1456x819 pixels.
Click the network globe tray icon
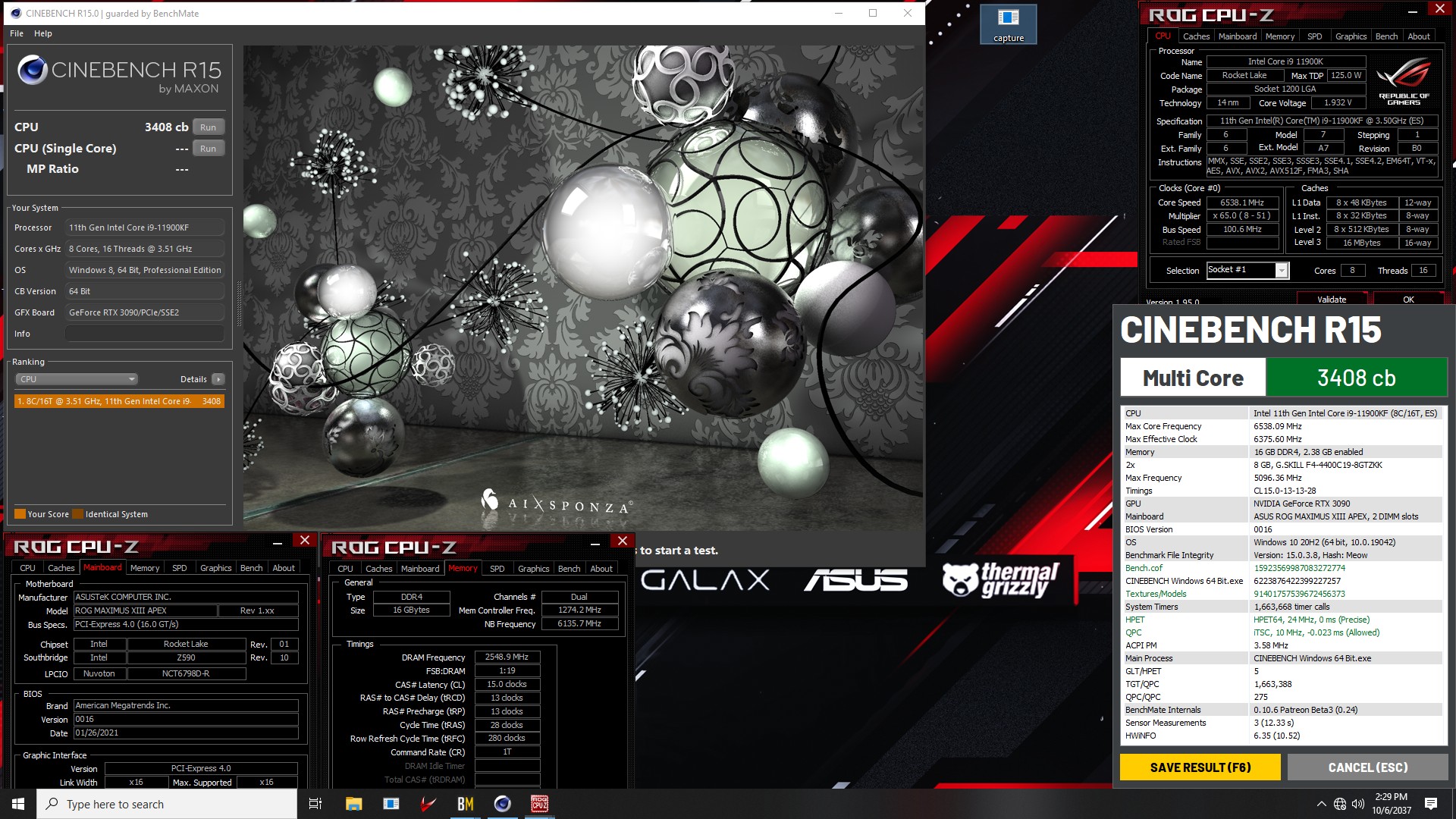coord(1340,804)
